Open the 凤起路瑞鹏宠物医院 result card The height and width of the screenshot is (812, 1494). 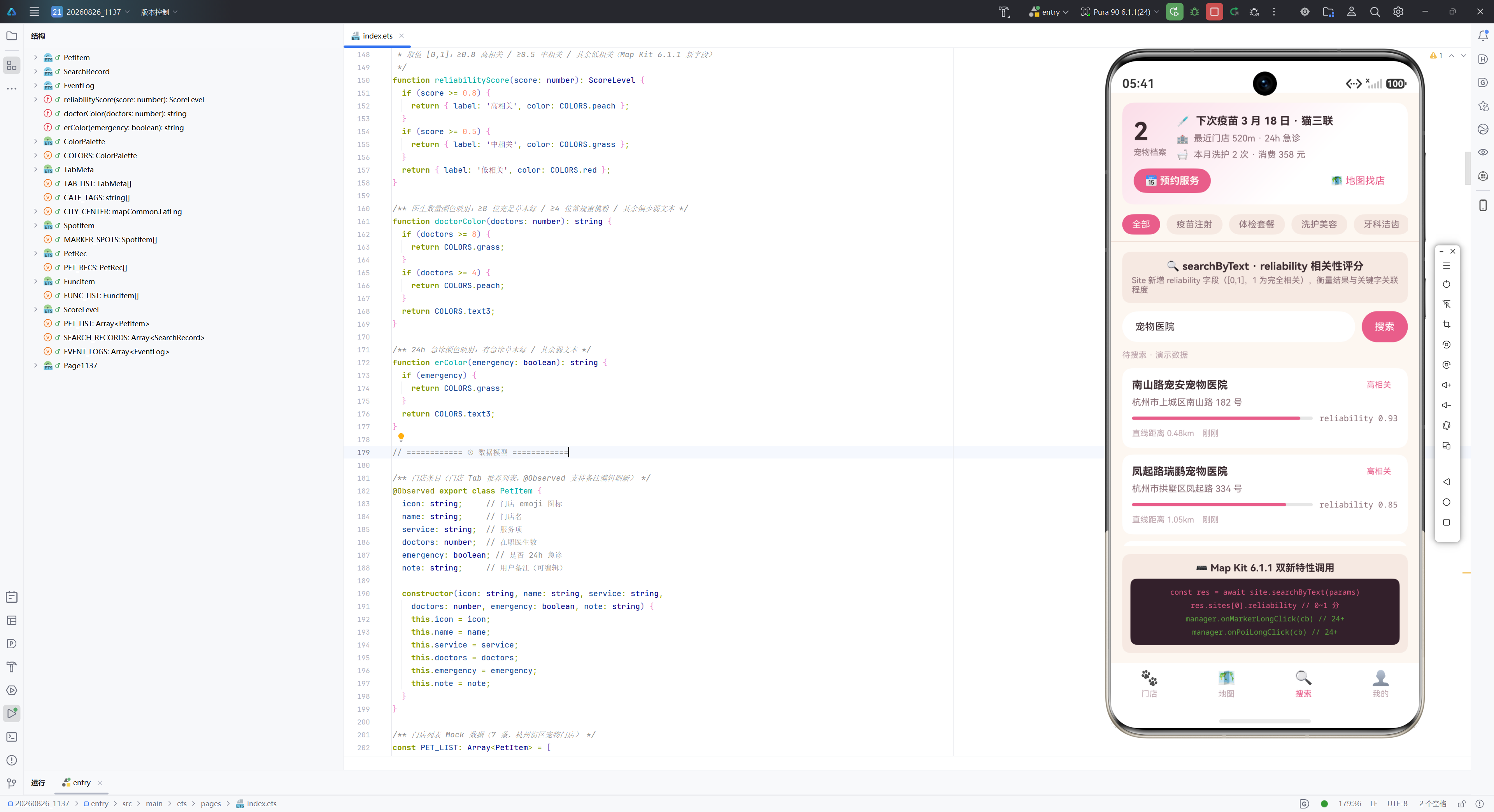1264,494
